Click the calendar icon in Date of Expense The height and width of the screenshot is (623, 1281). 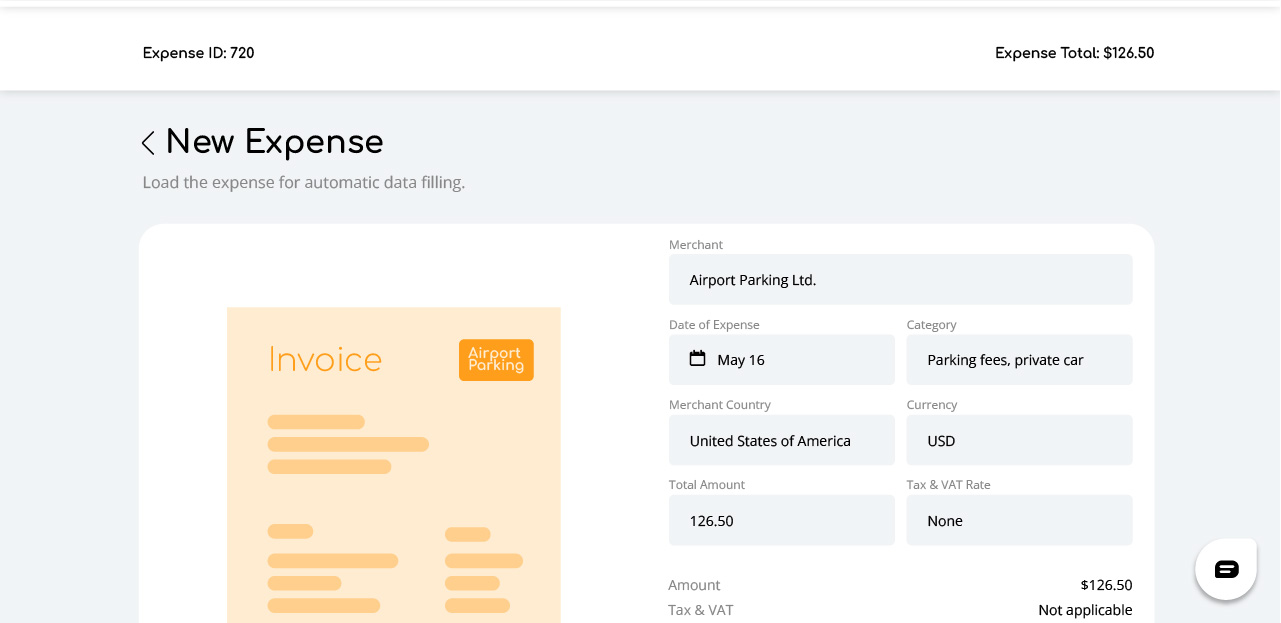tap(697, 359)
